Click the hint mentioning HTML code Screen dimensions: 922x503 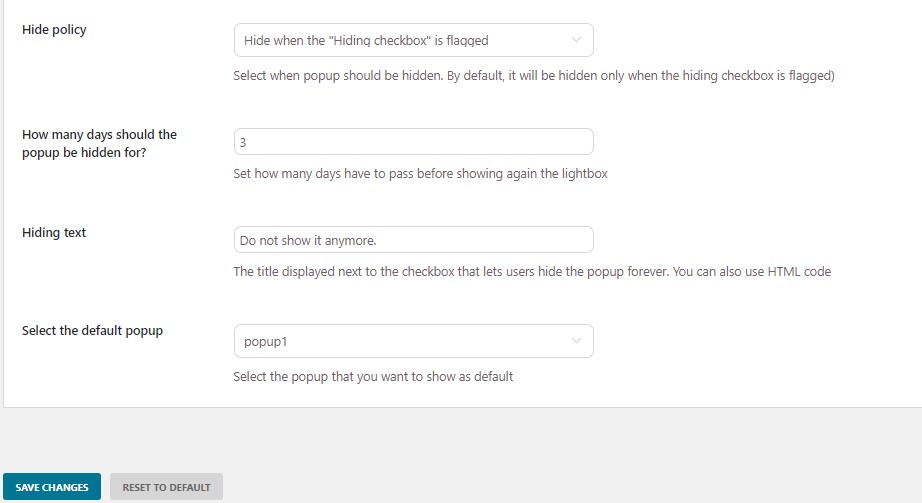coord(532,272)
